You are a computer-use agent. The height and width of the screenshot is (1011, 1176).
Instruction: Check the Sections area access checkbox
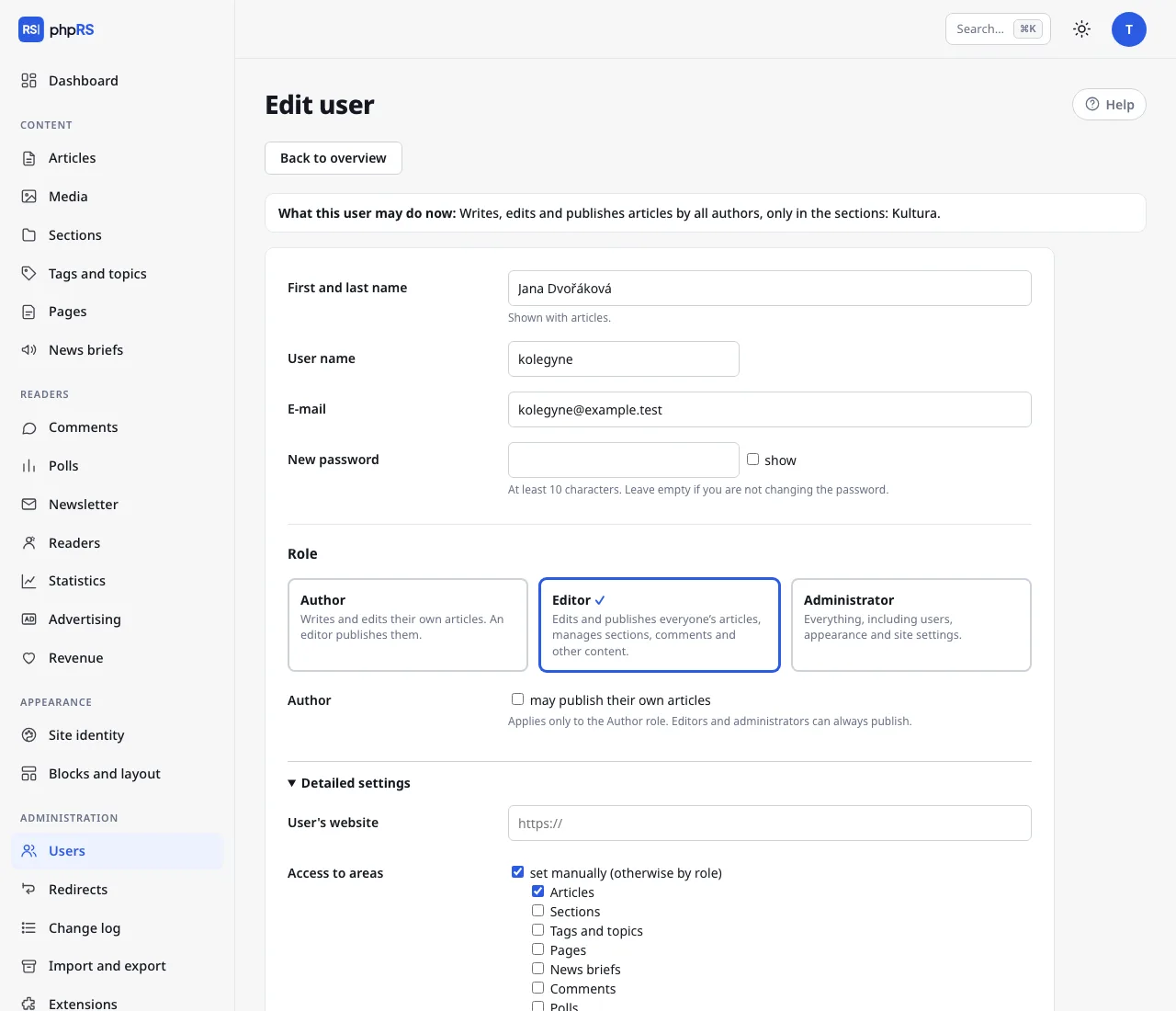tap(538, 911)
